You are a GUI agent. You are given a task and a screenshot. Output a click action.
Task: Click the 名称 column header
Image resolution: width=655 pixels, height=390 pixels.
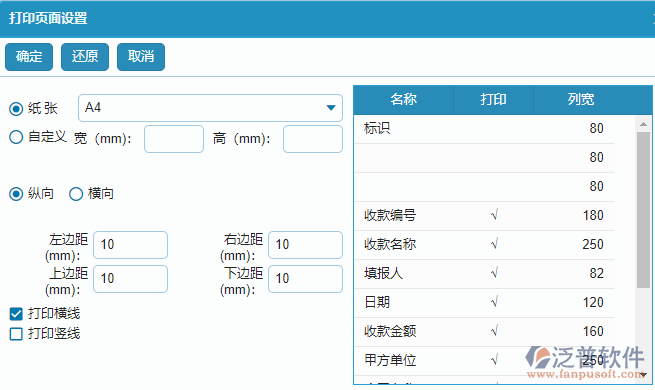[x=404, y=99]
